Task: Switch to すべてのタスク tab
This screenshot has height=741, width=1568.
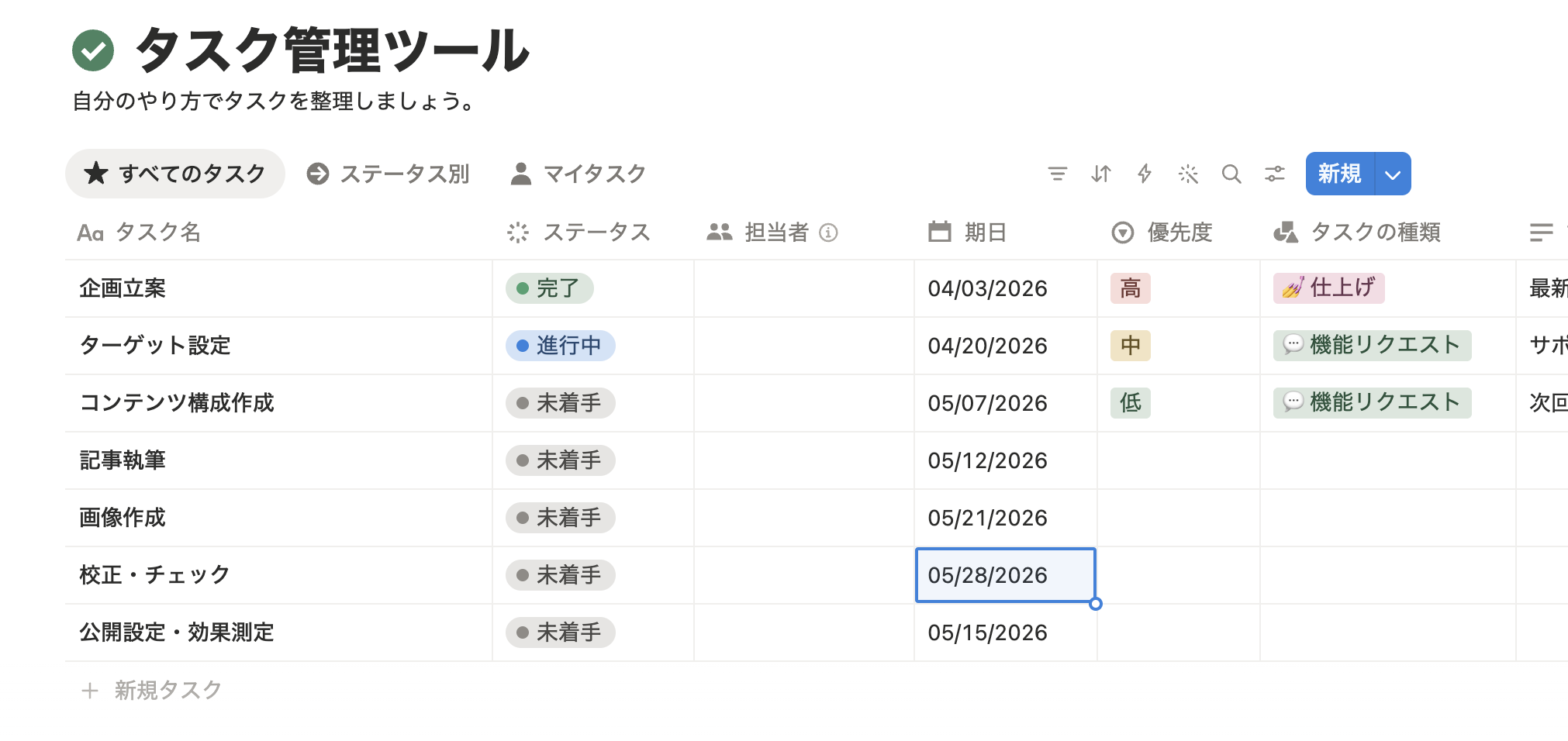Action: 175,174
